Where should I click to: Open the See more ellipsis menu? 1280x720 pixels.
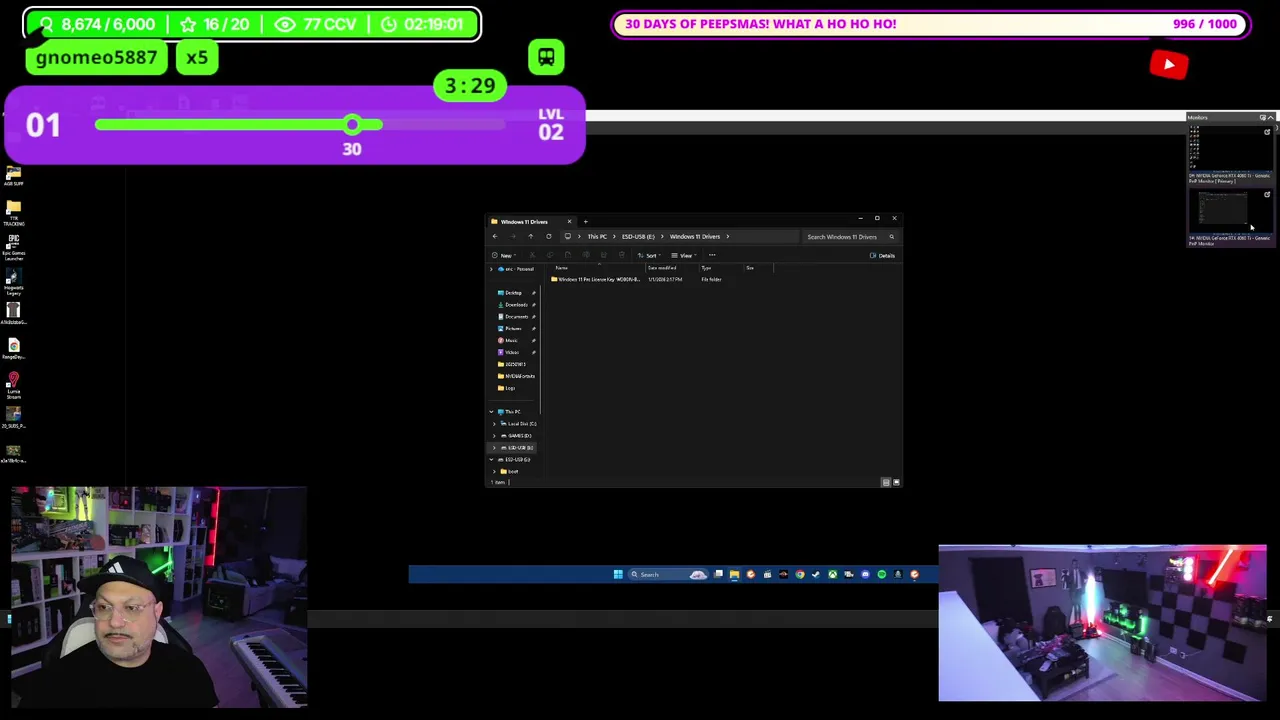point(712,255)
